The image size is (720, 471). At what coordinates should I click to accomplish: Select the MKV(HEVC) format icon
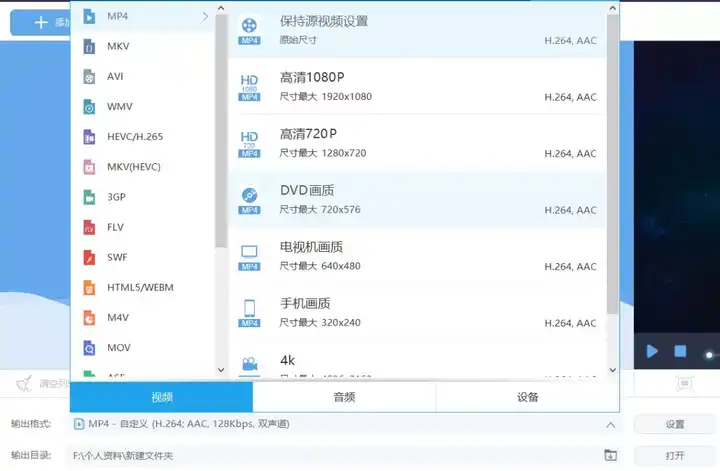89,167
